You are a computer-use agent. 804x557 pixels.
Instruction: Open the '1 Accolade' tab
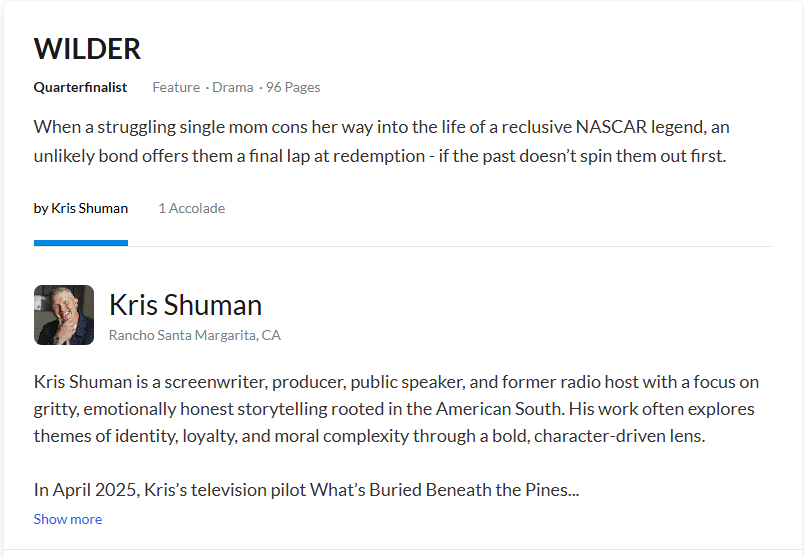tap(192, 208)
